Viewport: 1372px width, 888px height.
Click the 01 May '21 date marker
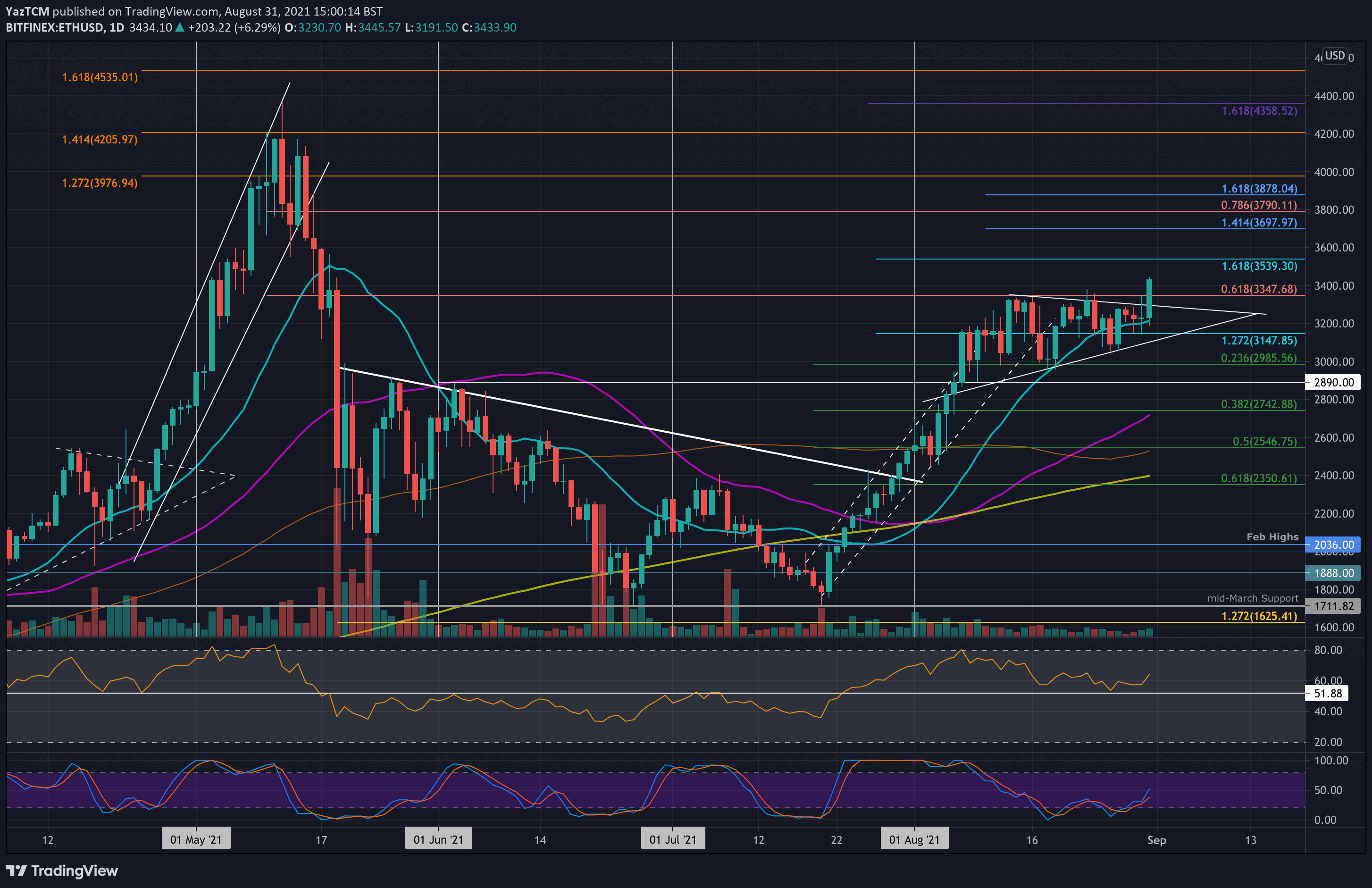(x=196, y=839)
